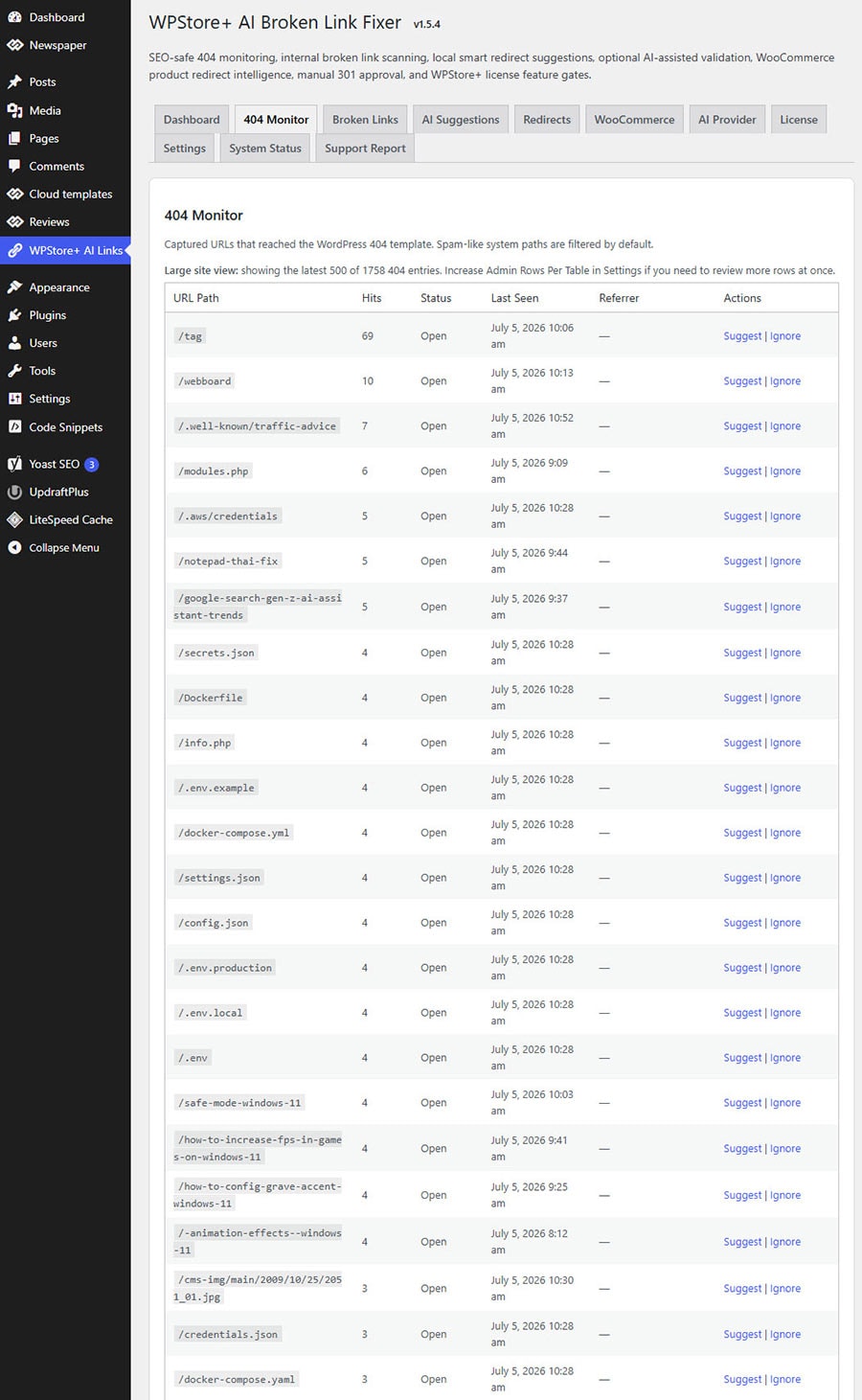Switch to the Broken Links tab
The image size is (862, 1400).
coord(365,120)
